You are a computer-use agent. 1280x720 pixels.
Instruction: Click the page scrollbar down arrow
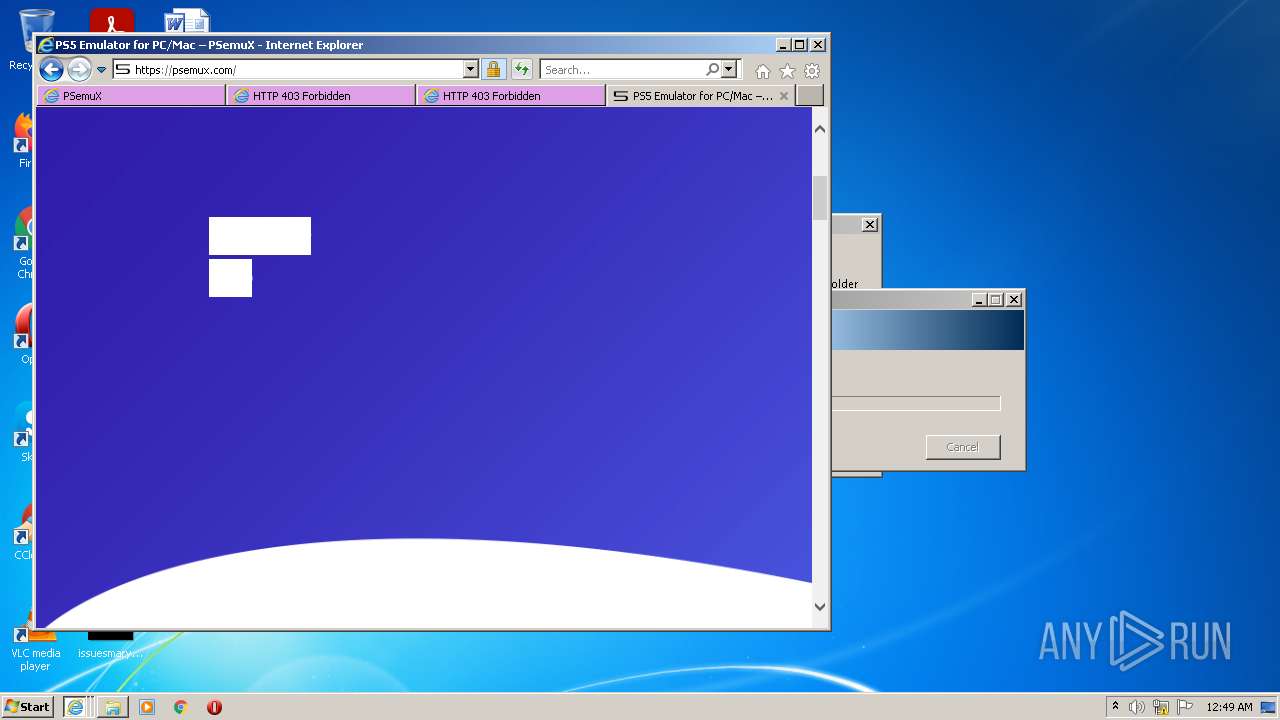pyautogui.click(x=820, y=606)
